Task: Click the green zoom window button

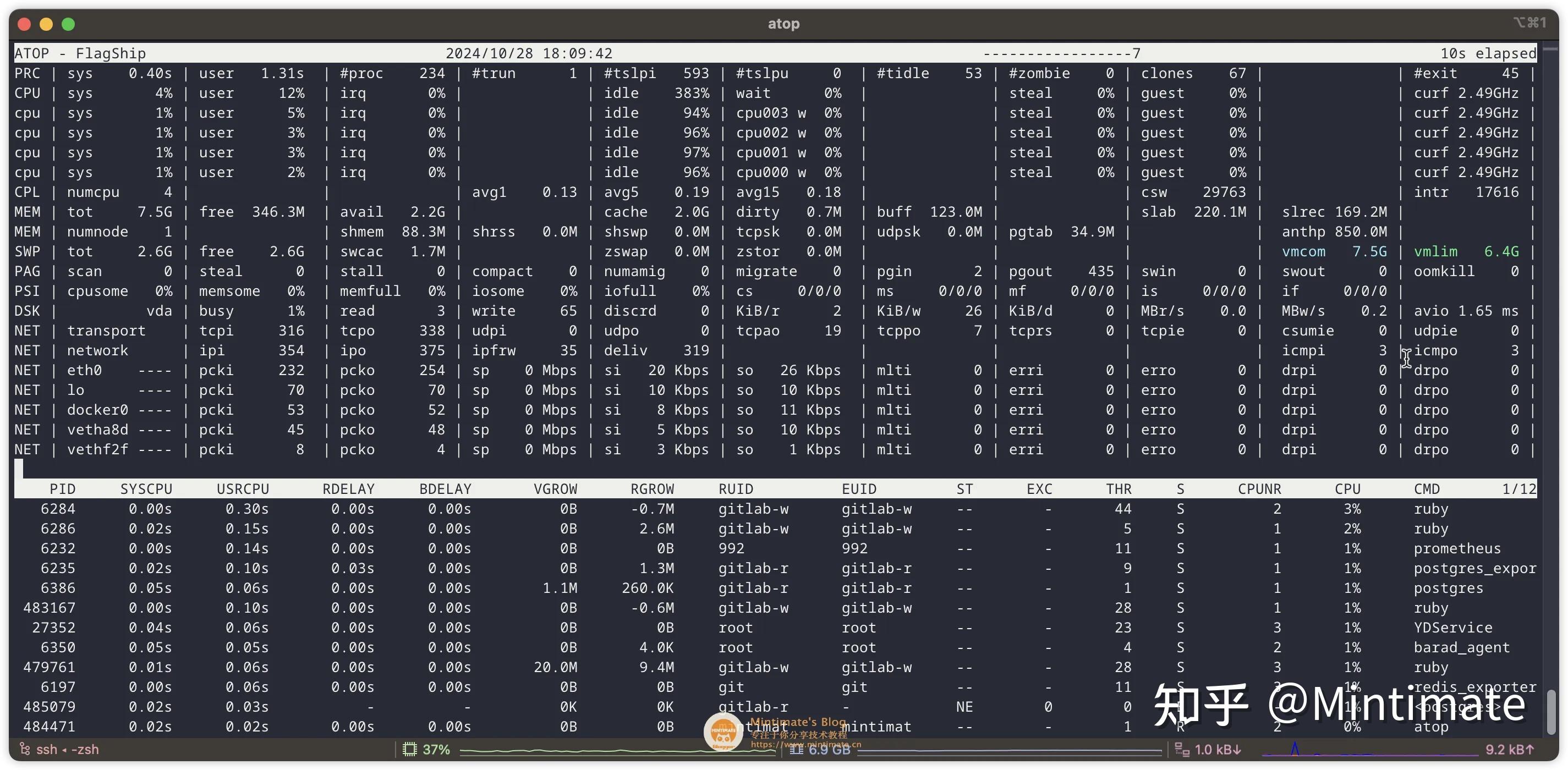Action: 68,24
